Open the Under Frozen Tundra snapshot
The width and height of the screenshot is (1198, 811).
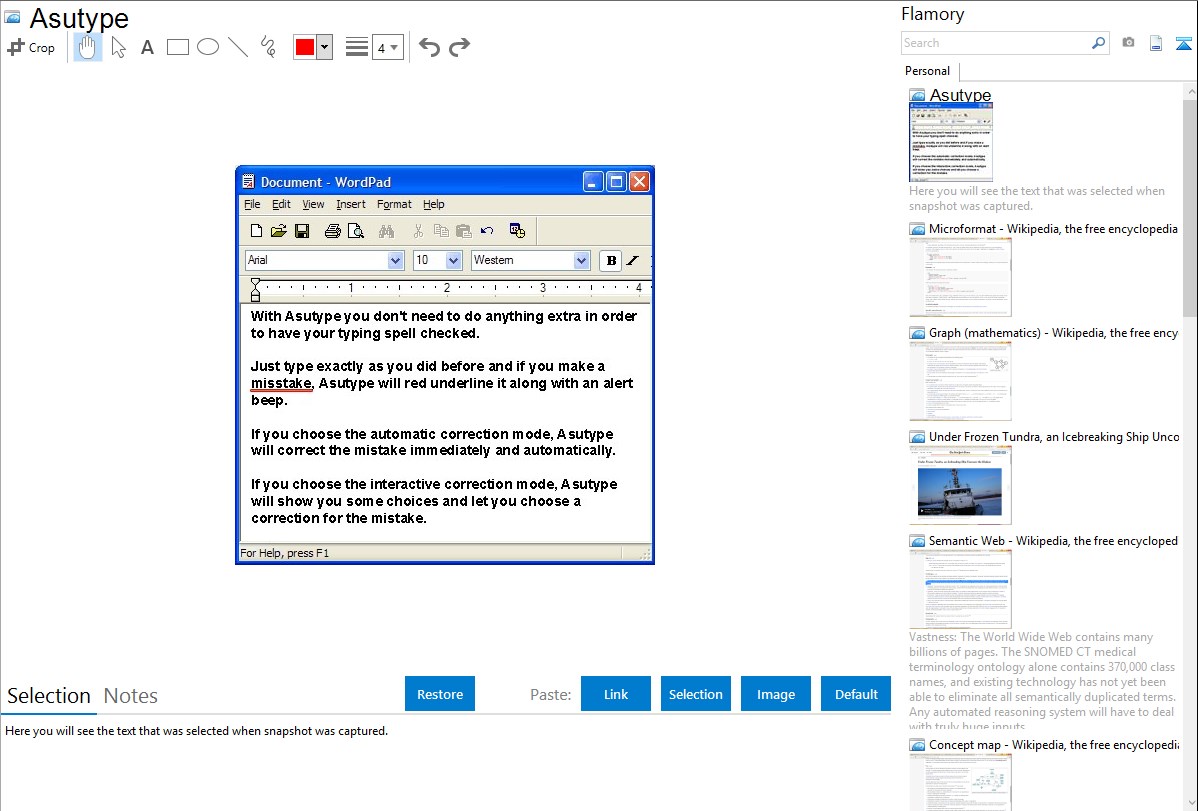coord(1054,436)
